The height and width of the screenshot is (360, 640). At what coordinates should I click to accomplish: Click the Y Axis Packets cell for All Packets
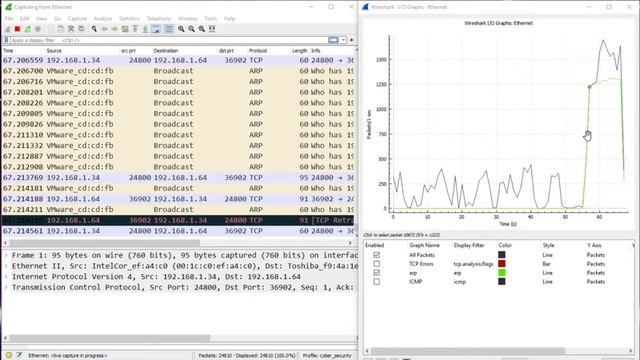596,255
